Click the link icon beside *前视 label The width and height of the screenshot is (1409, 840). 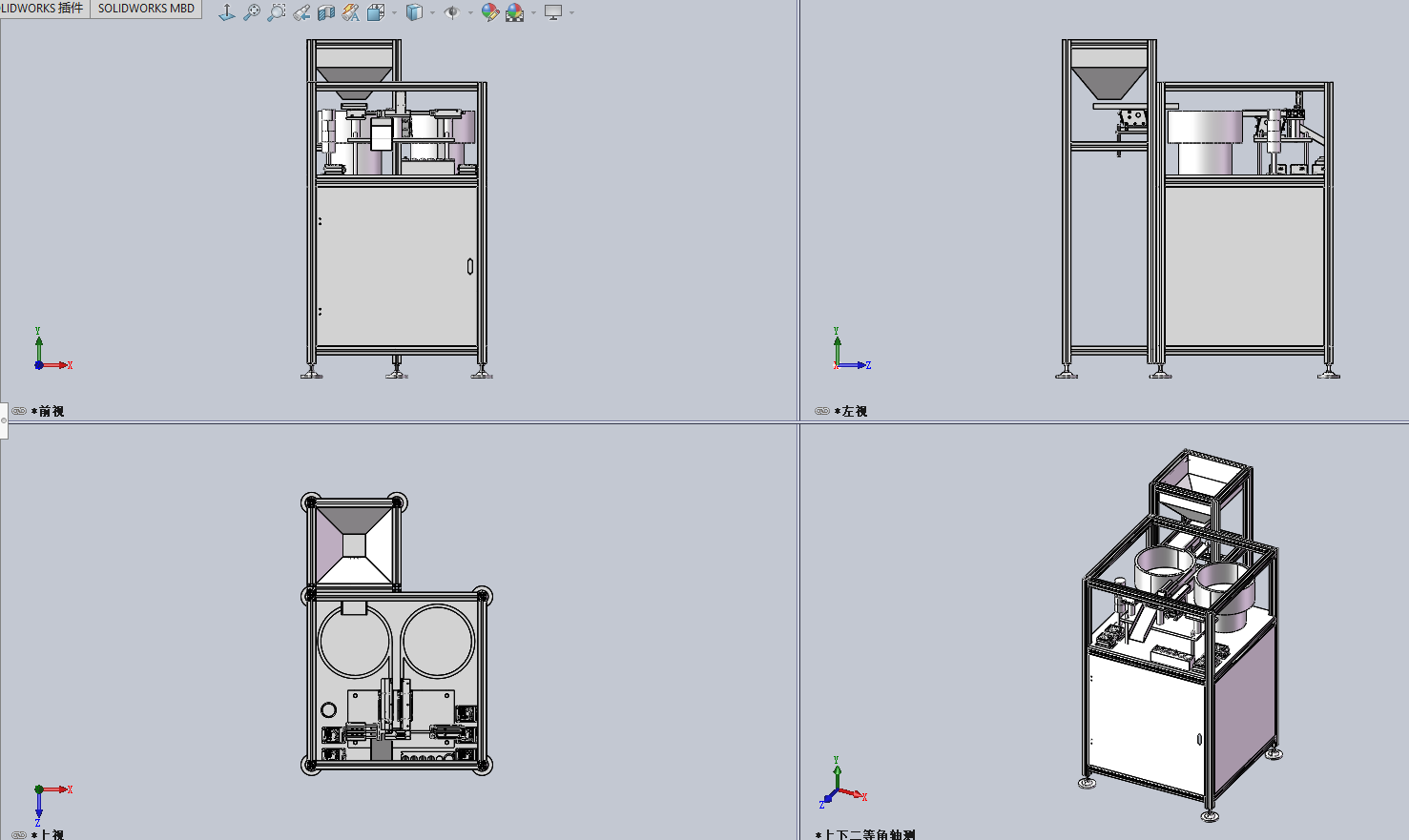(x=19, y=411)
